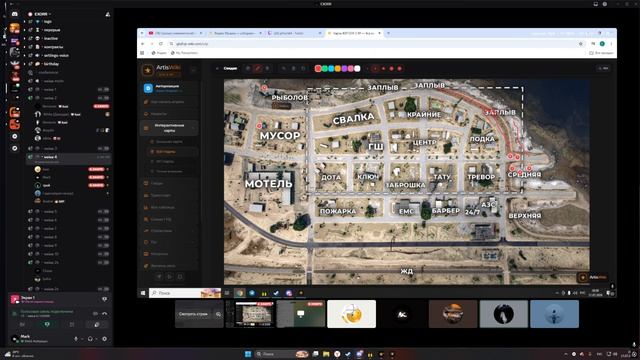The image size is (640, 360).
Task: Disconnect from the voice channel
Action: [x=104, y=313]
